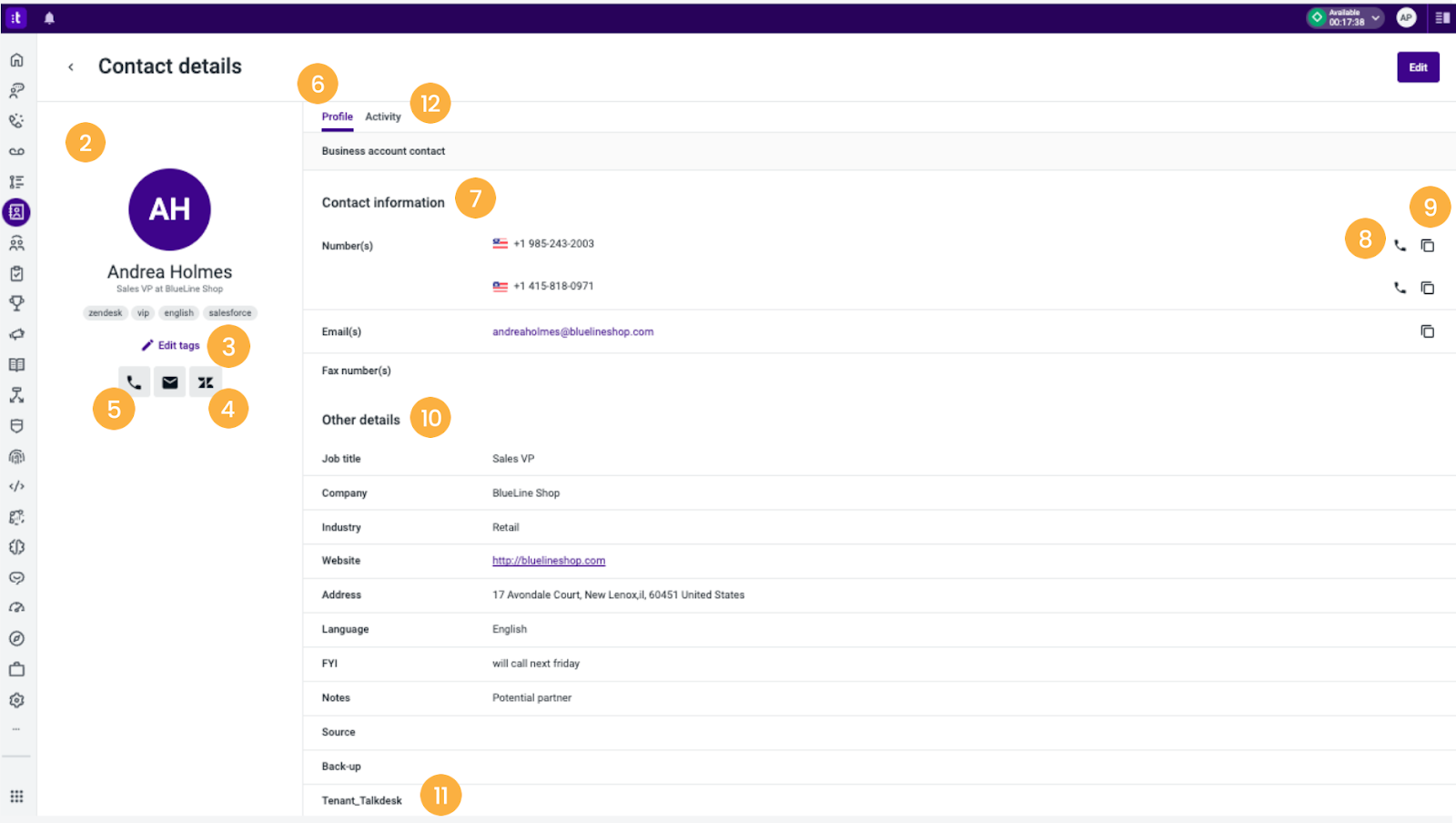Open the numbered list icon in sidebar

click(16, 182)
